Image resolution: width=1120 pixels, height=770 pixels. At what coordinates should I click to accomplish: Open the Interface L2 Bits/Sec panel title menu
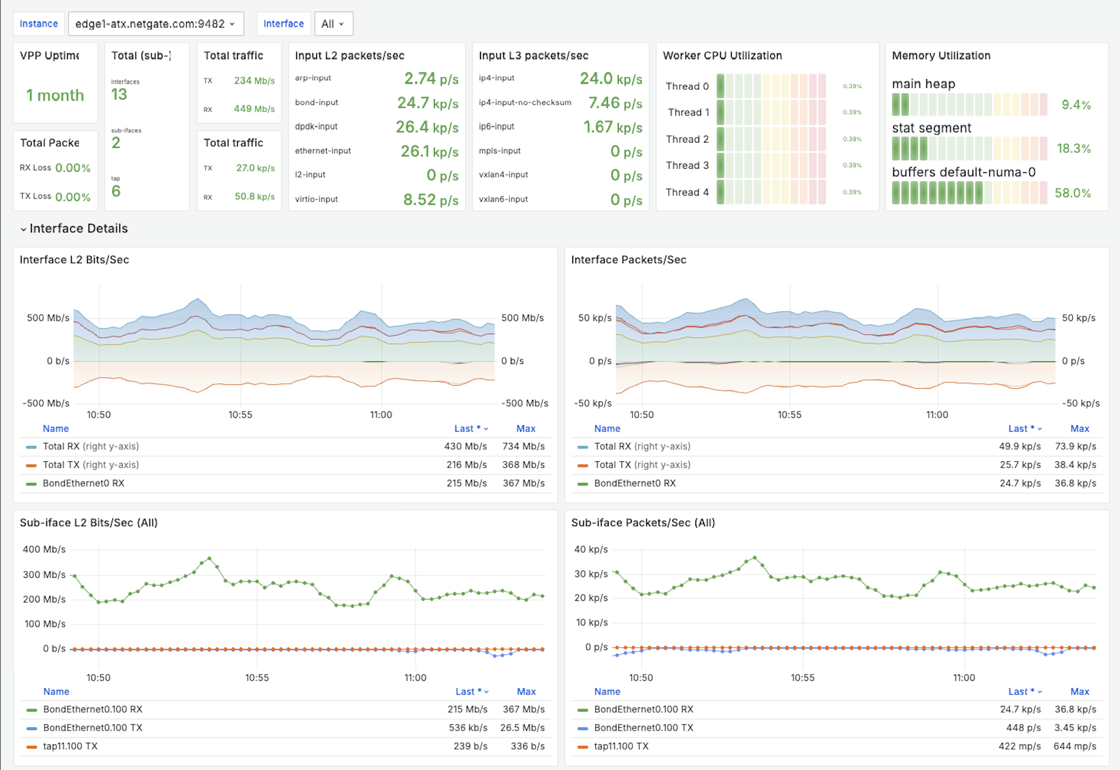[x=74, y=260]
